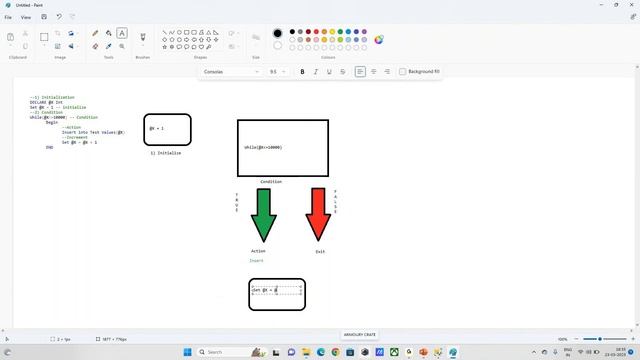This screenshot has height=360, width=640.
Task: Click inside the active text box on canvas
Action: 277,290
